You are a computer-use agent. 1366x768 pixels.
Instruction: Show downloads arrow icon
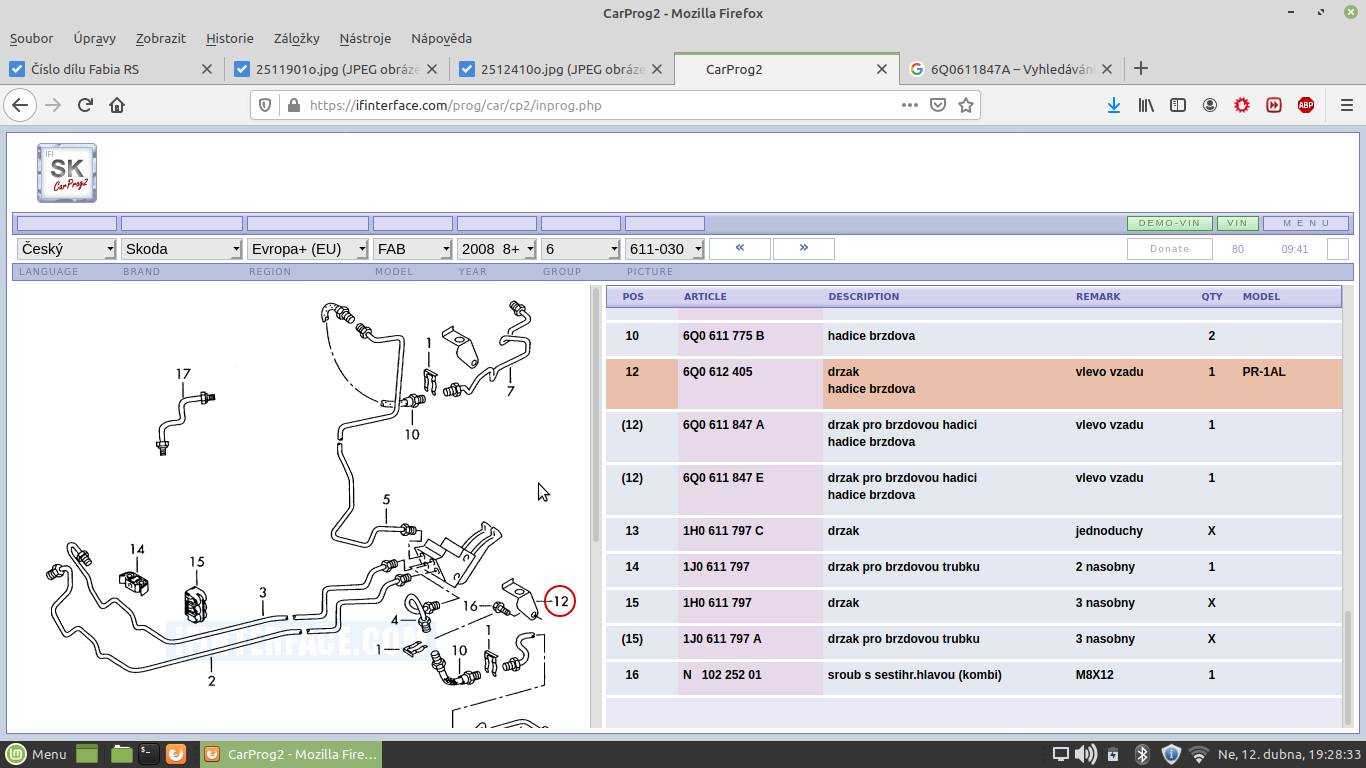1114,105
